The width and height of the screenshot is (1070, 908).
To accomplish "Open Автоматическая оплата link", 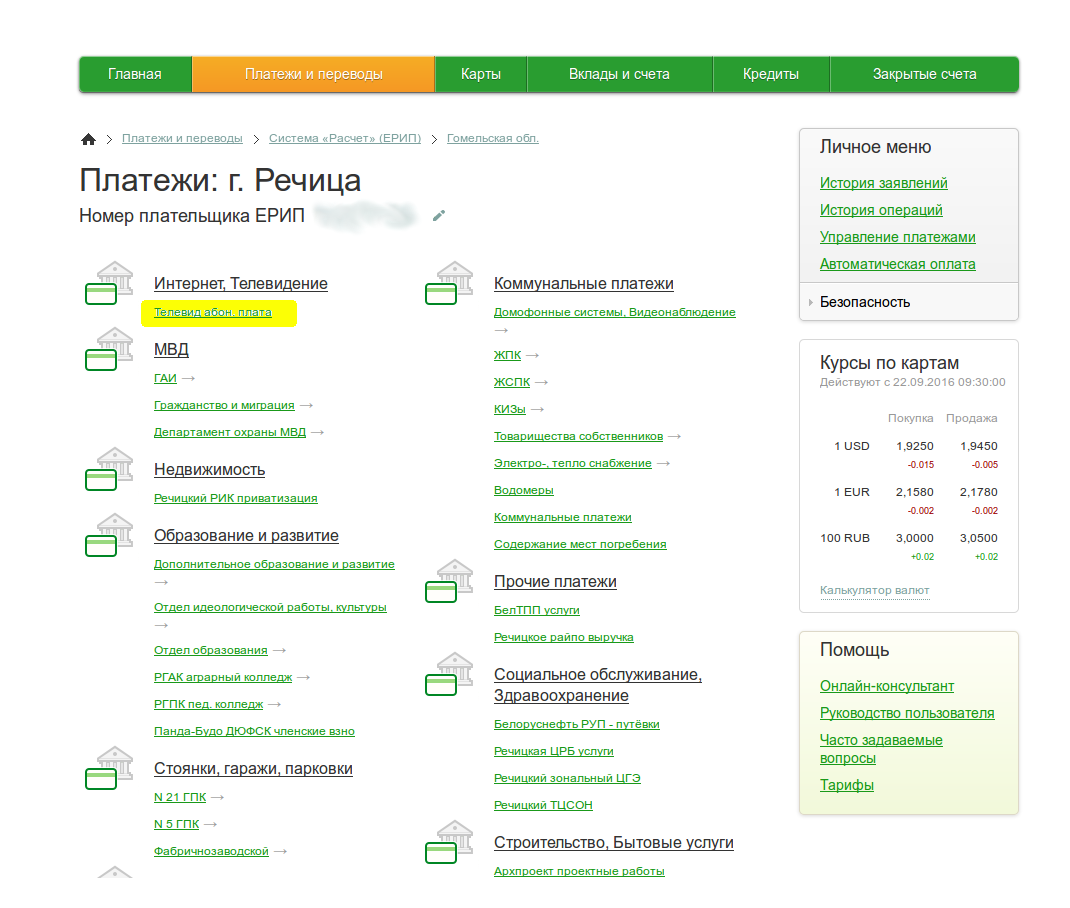I will (x=897, y=264).
